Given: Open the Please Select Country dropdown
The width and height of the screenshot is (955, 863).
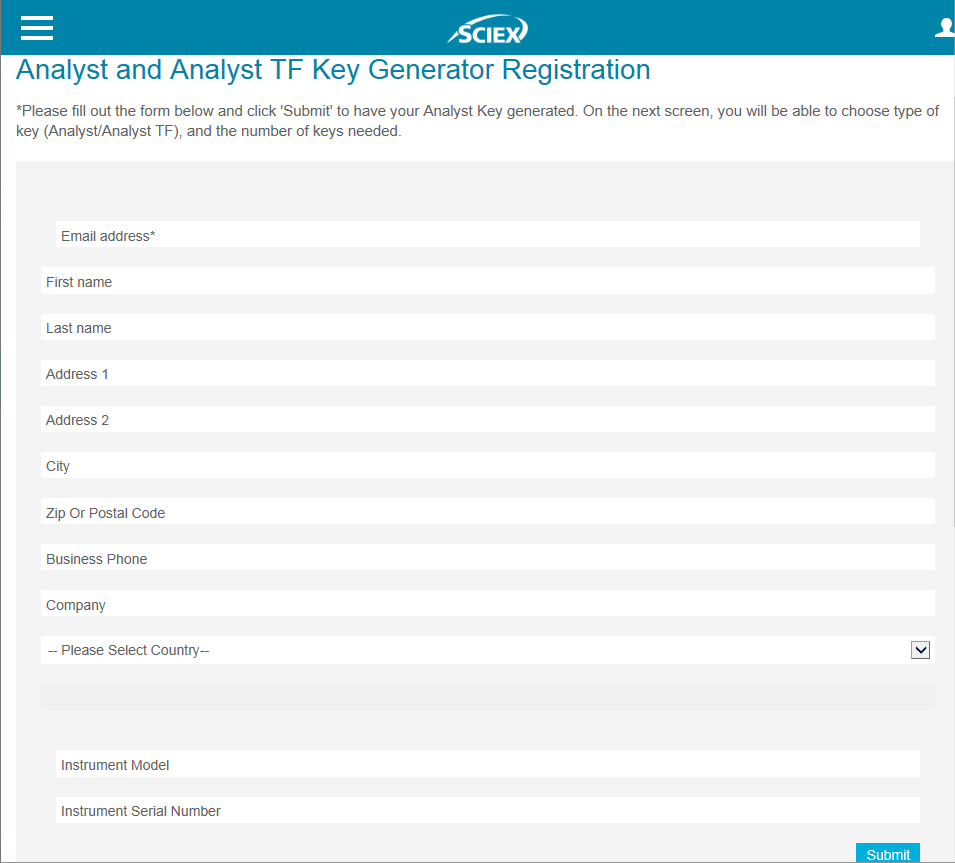Looking at the screenshot, I should [487, 650].
